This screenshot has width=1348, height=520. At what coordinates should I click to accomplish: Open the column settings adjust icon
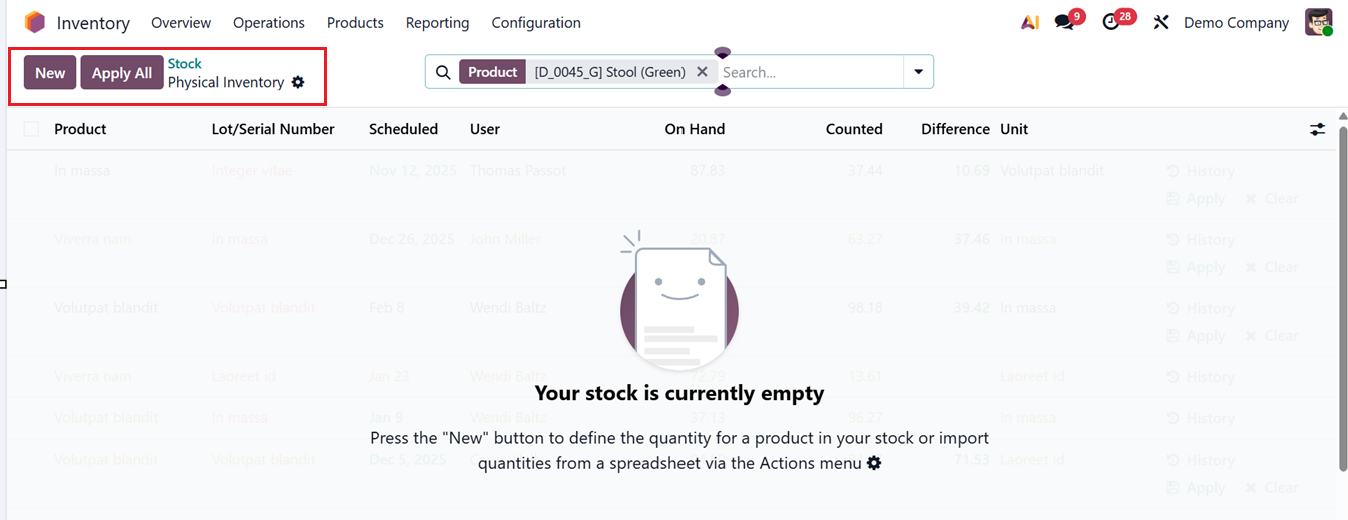1318,129
